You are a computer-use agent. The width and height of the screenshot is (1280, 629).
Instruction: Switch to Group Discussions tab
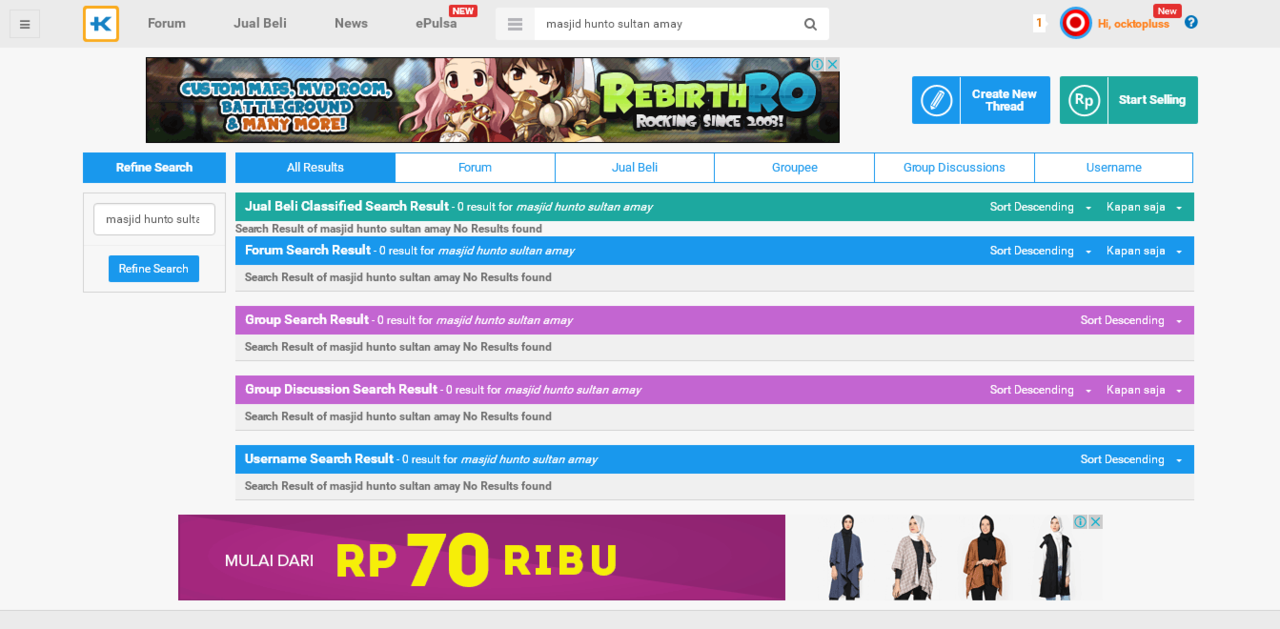pyautogui.click(x=954, y=167)
